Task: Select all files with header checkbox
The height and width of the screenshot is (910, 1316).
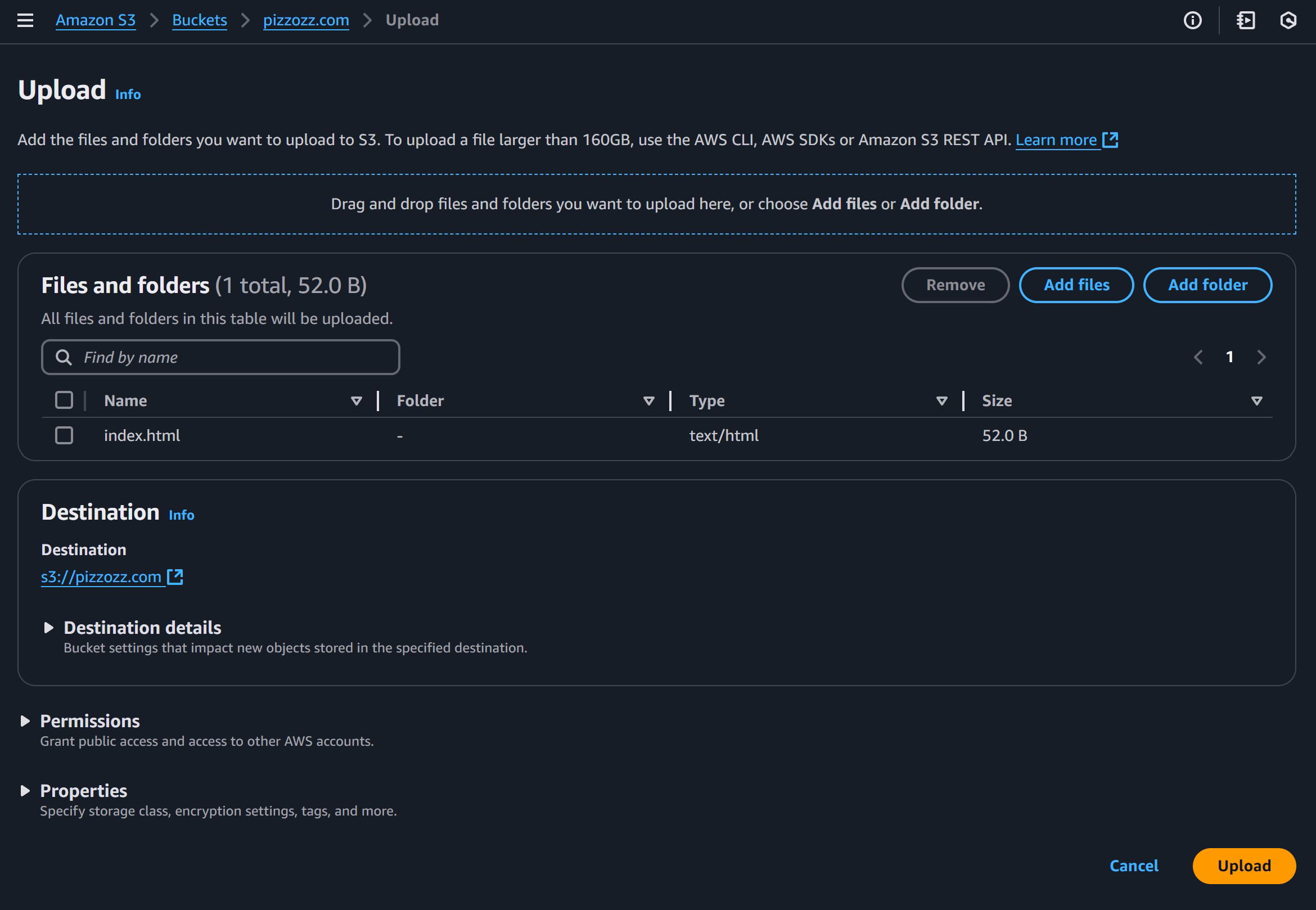Action: [64, 400]
